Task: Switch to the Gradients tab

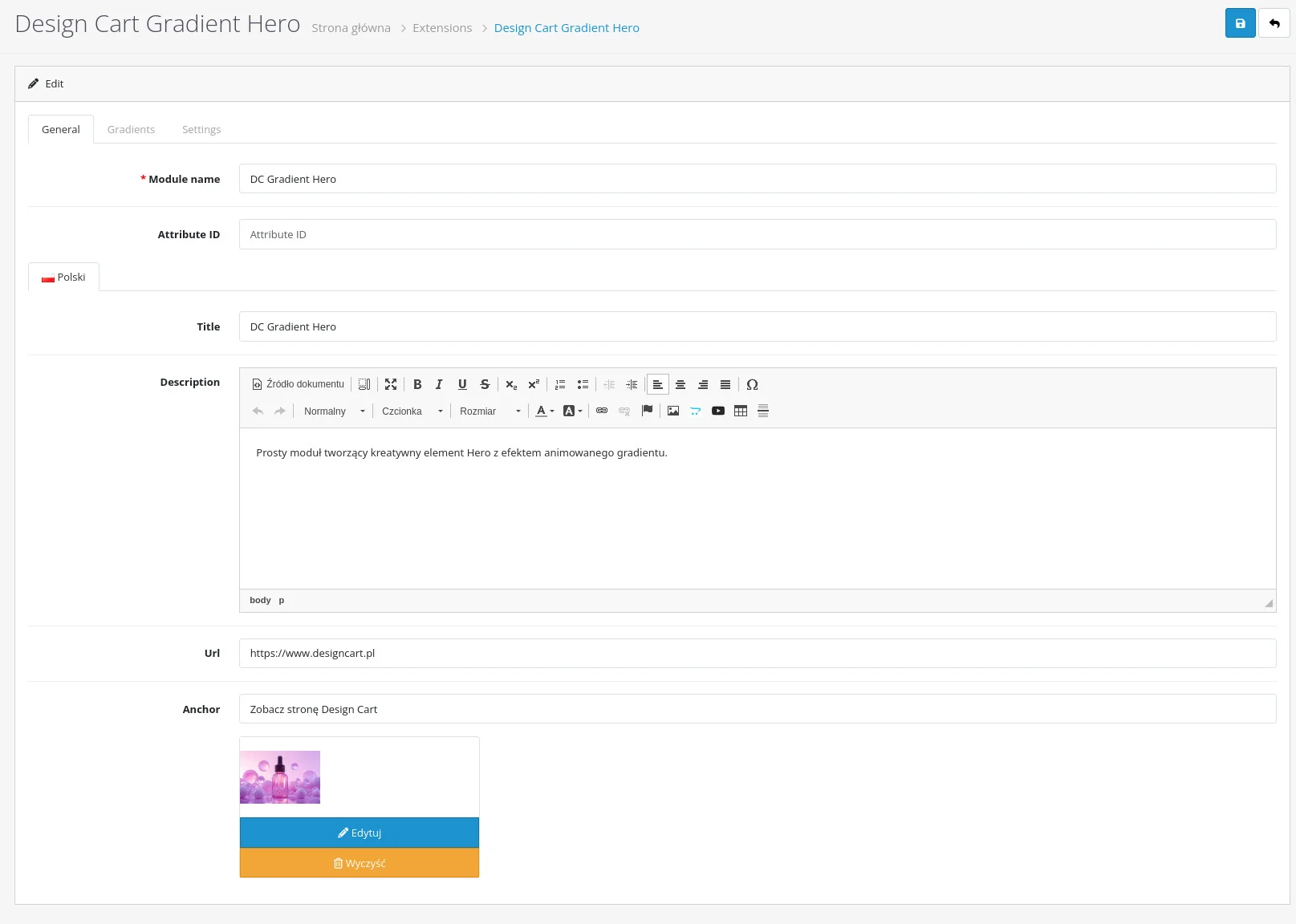Action: pos(131,129)
